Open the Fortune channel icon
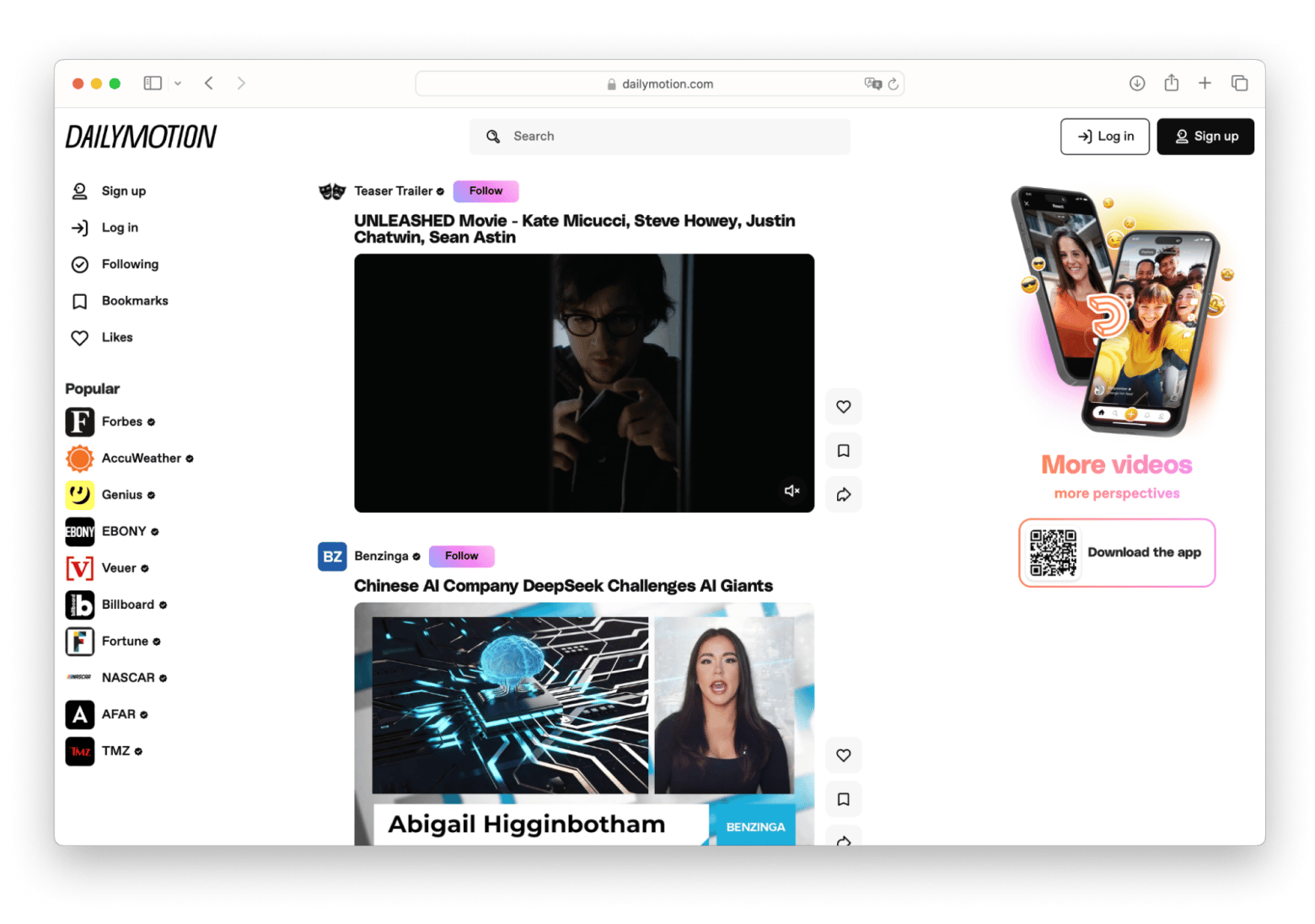The height and width of the screenshot is (924, 1315). point(79,642)
